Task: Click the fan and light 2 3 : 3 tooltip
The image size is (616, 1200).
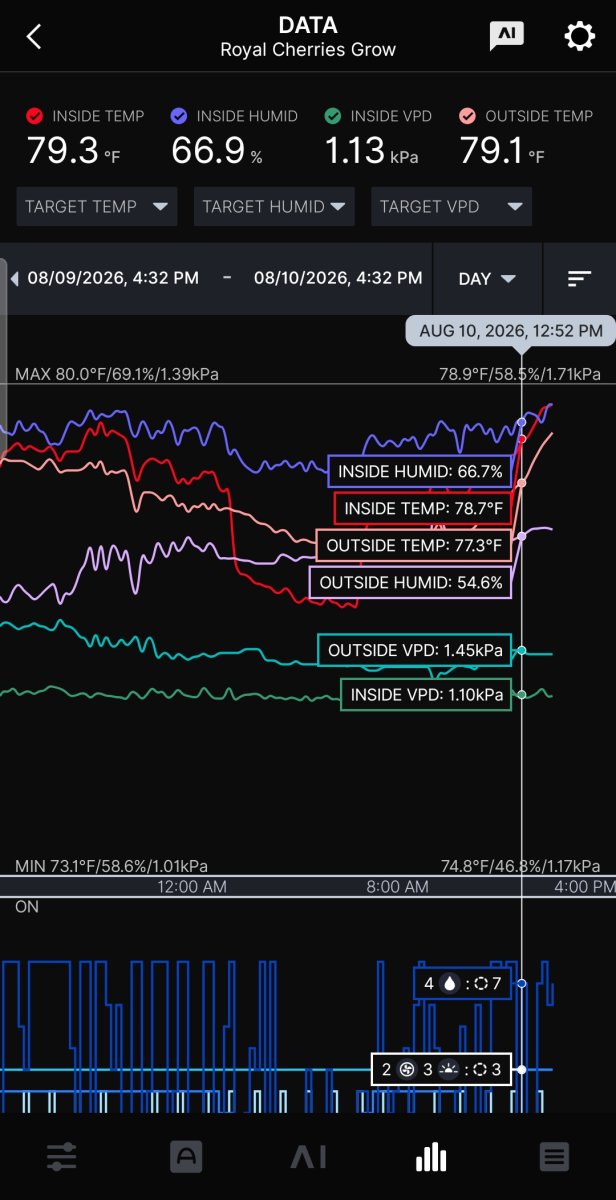Action: 441,1069
